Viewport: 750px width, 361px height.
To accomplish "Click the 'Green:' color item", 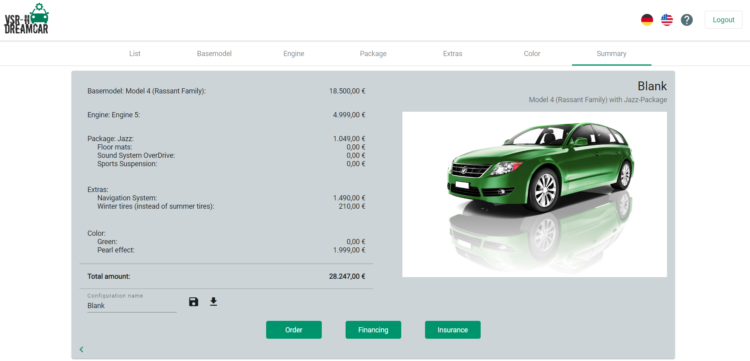I will 107,242.
